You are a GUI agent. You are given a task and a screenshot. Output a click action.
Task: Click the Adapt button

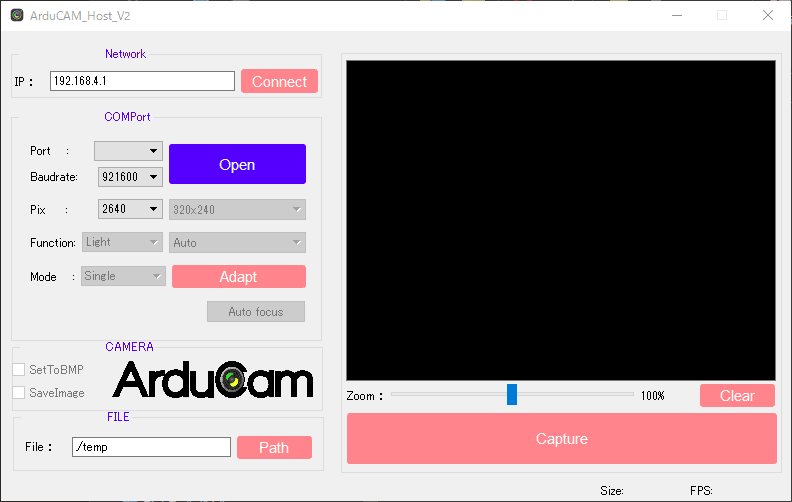(239, 277)
